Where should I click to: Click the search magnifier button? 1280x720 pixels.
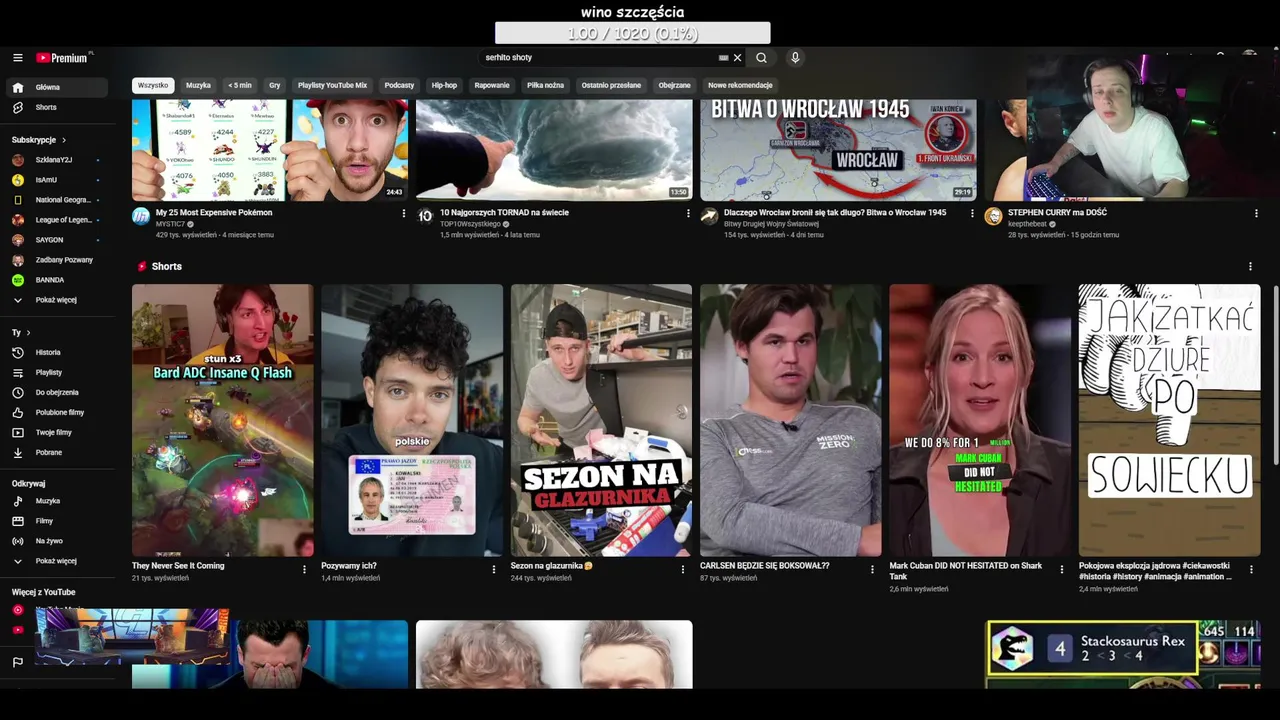point(761,58)
